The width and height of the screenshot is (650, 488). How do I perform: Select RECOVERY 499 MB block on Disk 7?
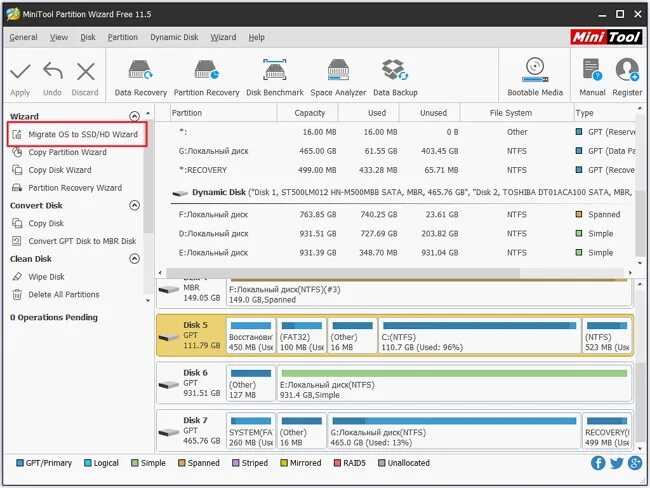tap(607, 431)
